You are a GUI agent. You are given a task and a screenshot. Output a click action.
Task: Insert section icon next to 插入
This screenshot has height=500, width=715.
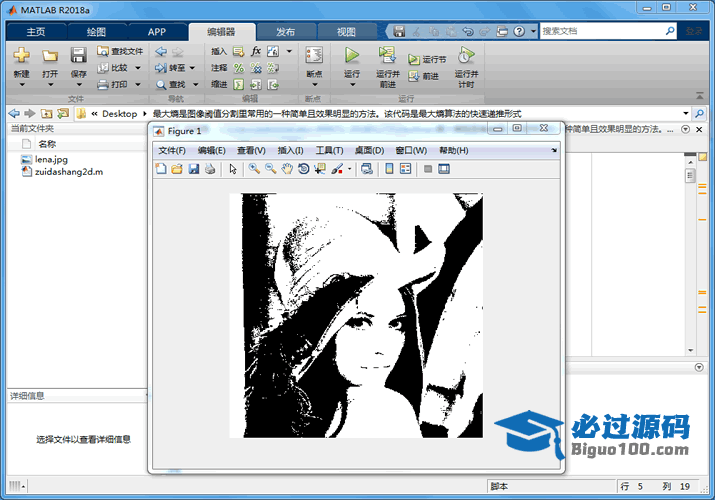pos(238,52)
